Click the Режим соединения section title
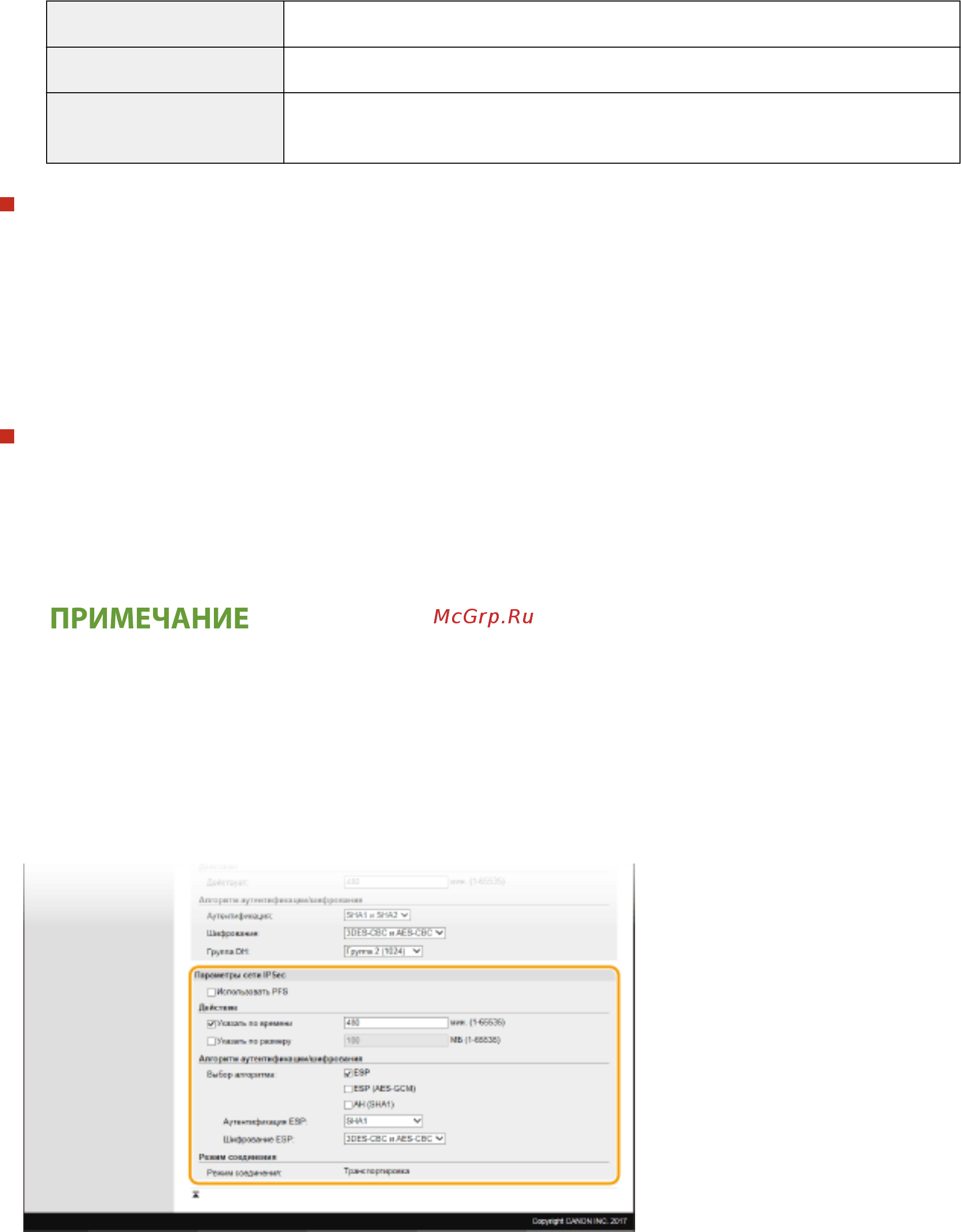This screenshot has width=961, height=1232. pyautogui.click(x=238, y=1158)
